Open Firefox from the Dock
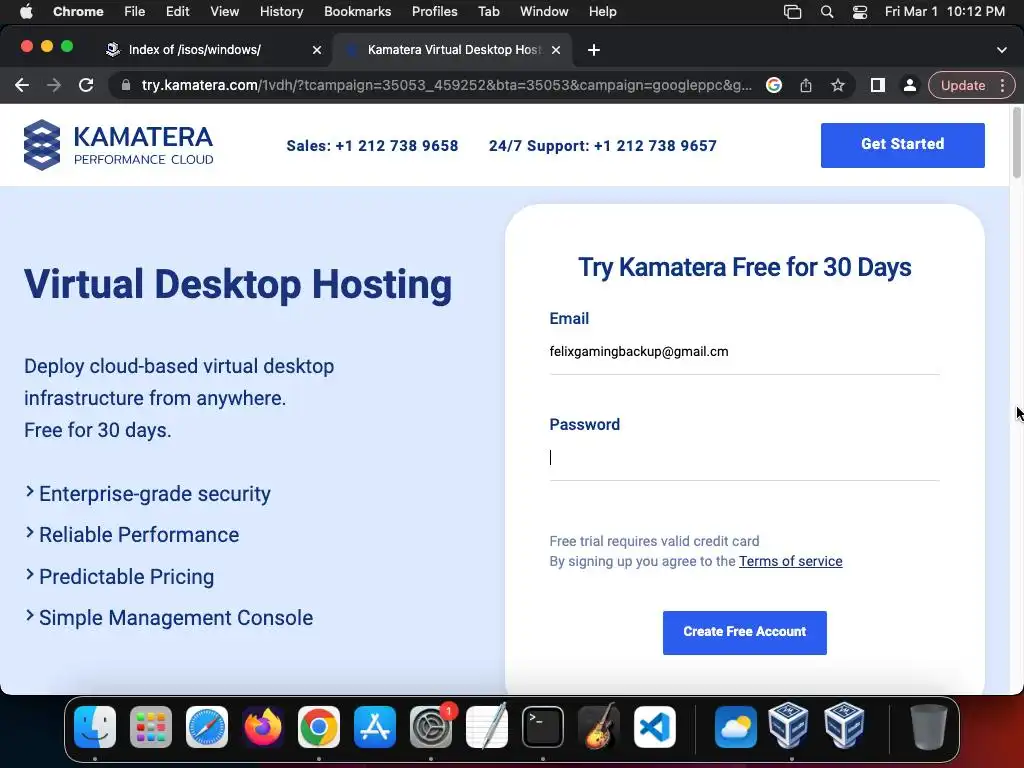The width and height of the screenshot is (1024, 768). (263, 727)
